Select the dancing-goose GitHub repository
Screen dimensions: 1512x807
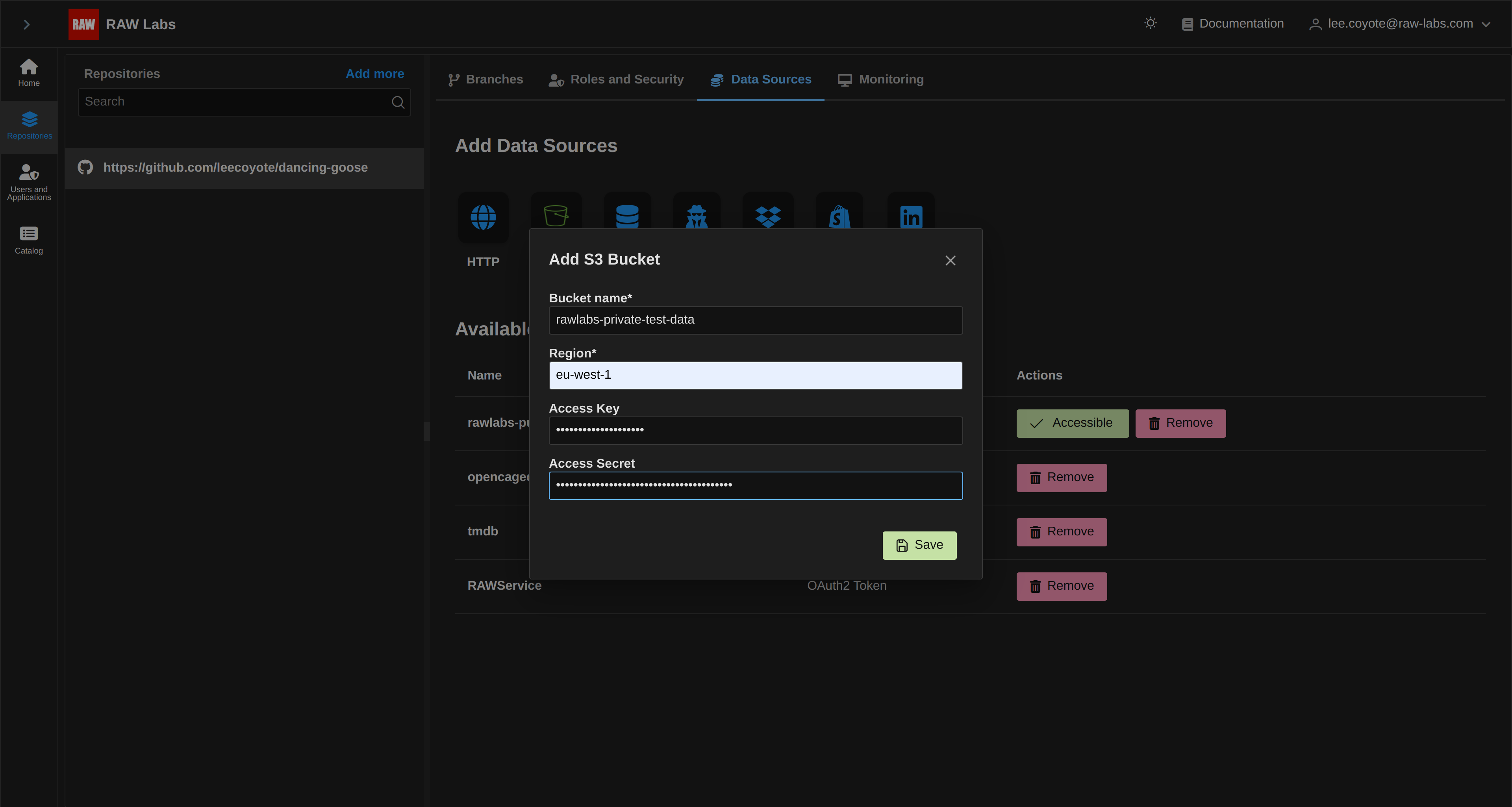[244, 168]
